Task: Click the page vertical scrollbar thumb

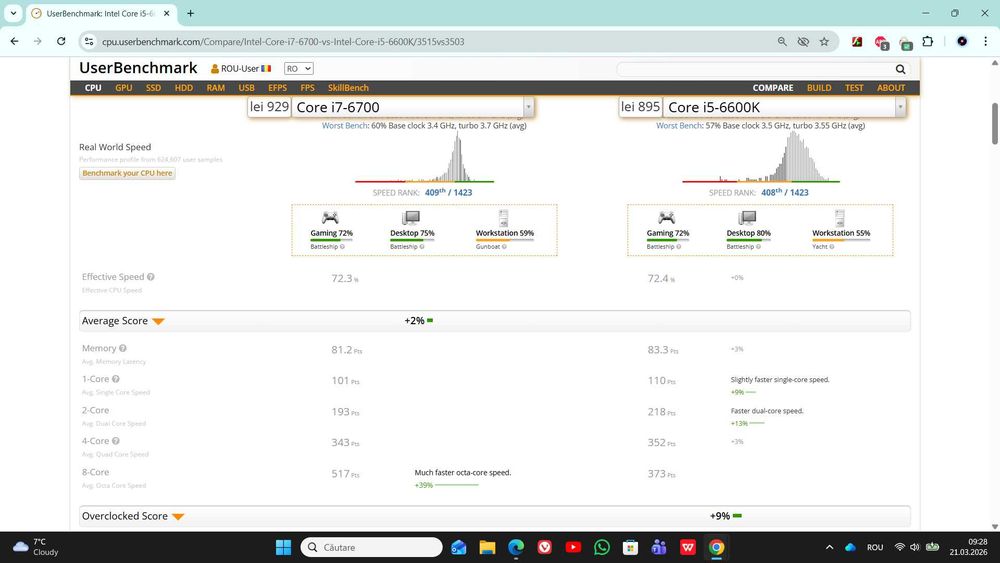Action: pyautogui.click(x=994, y=124)
